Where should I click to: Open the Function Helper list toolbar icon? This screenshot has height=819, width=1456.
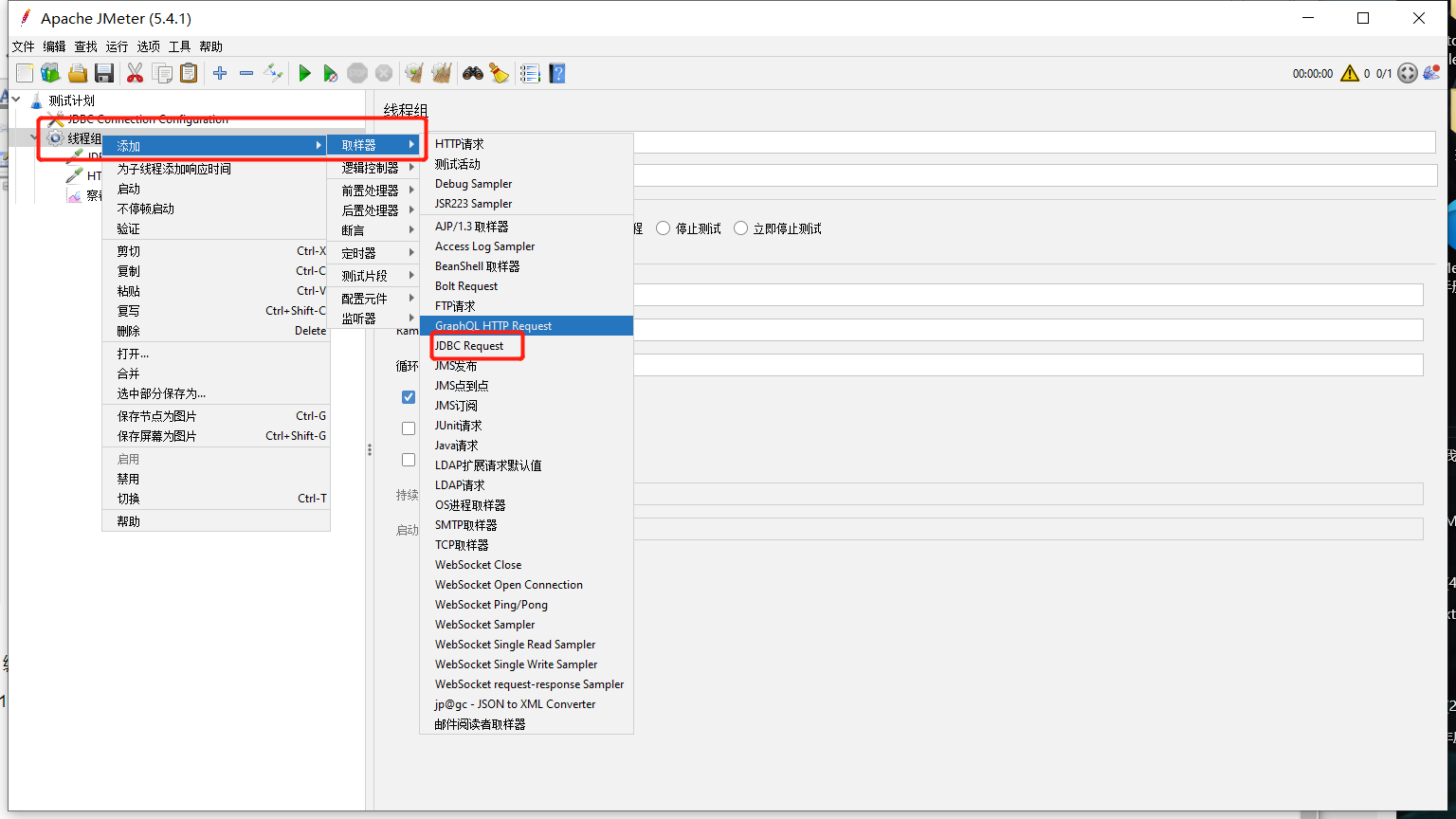tap(530, 73)
